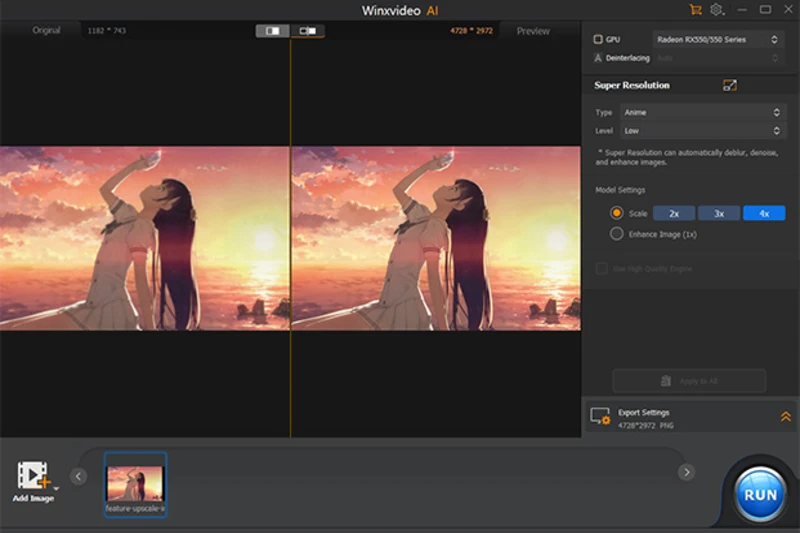800x533 pixels.
Task: Select the Enhance Image (1x) option
Action: 616,234
